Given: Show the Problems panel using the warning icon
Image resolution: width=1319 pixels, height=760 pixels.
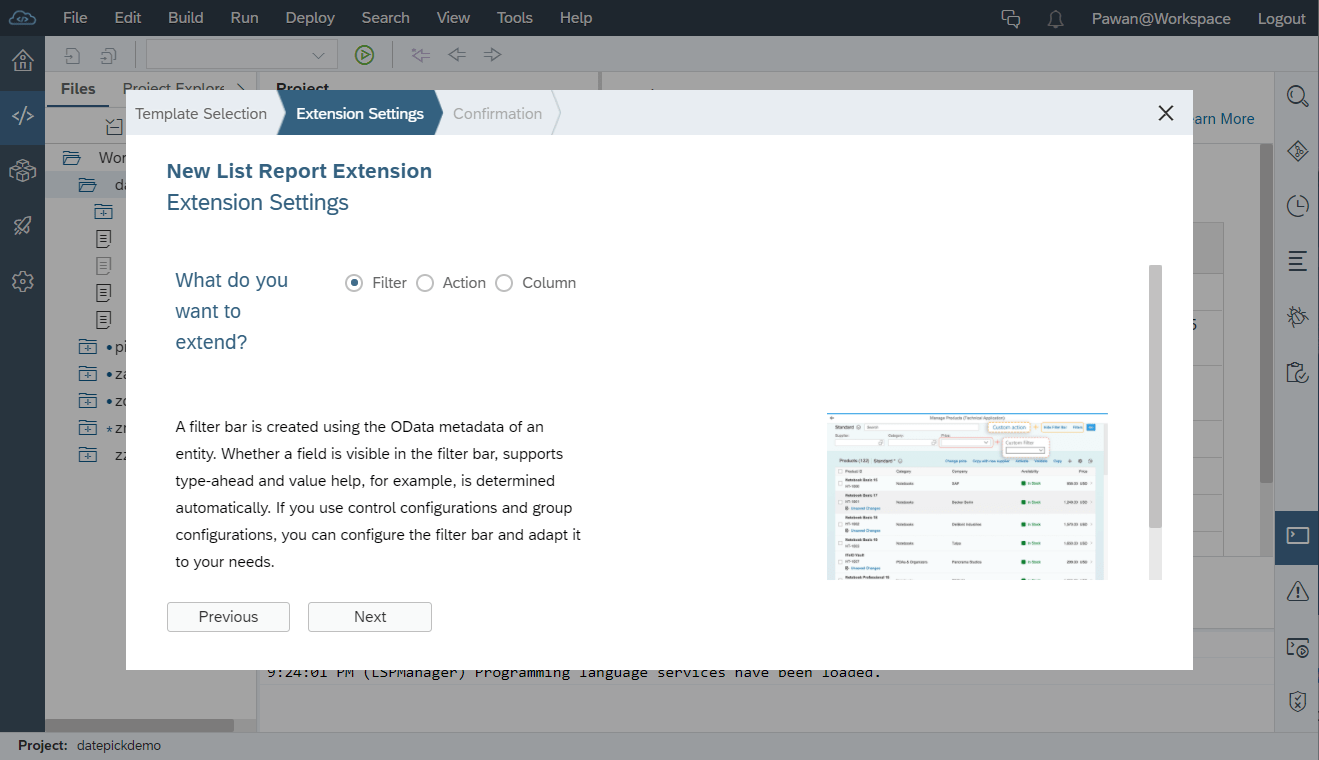Looking at the screenshot, I should click(1296, 590).
